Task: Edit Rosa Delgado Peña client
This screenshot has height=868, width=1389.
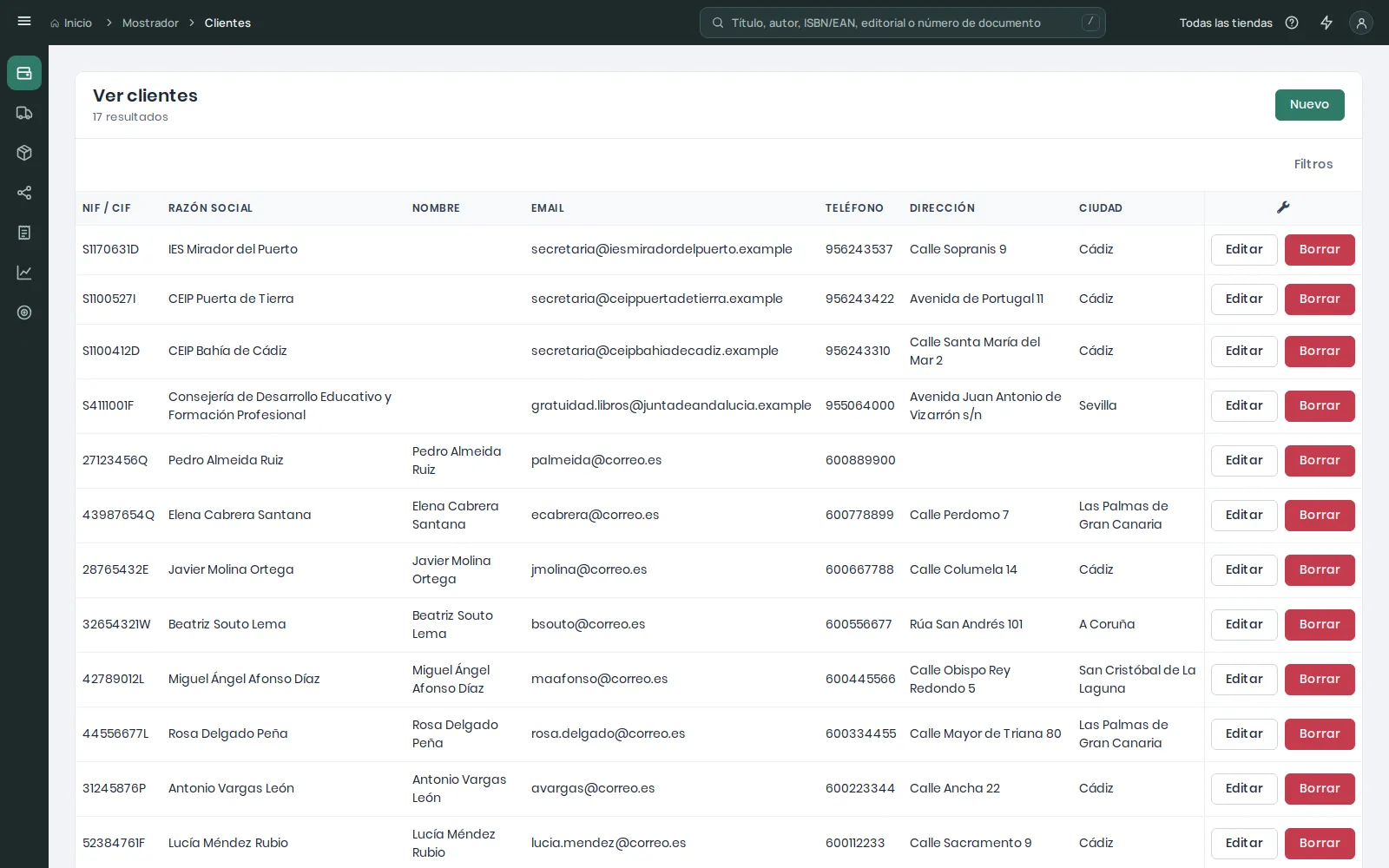Action: [x=1244, y=734]
